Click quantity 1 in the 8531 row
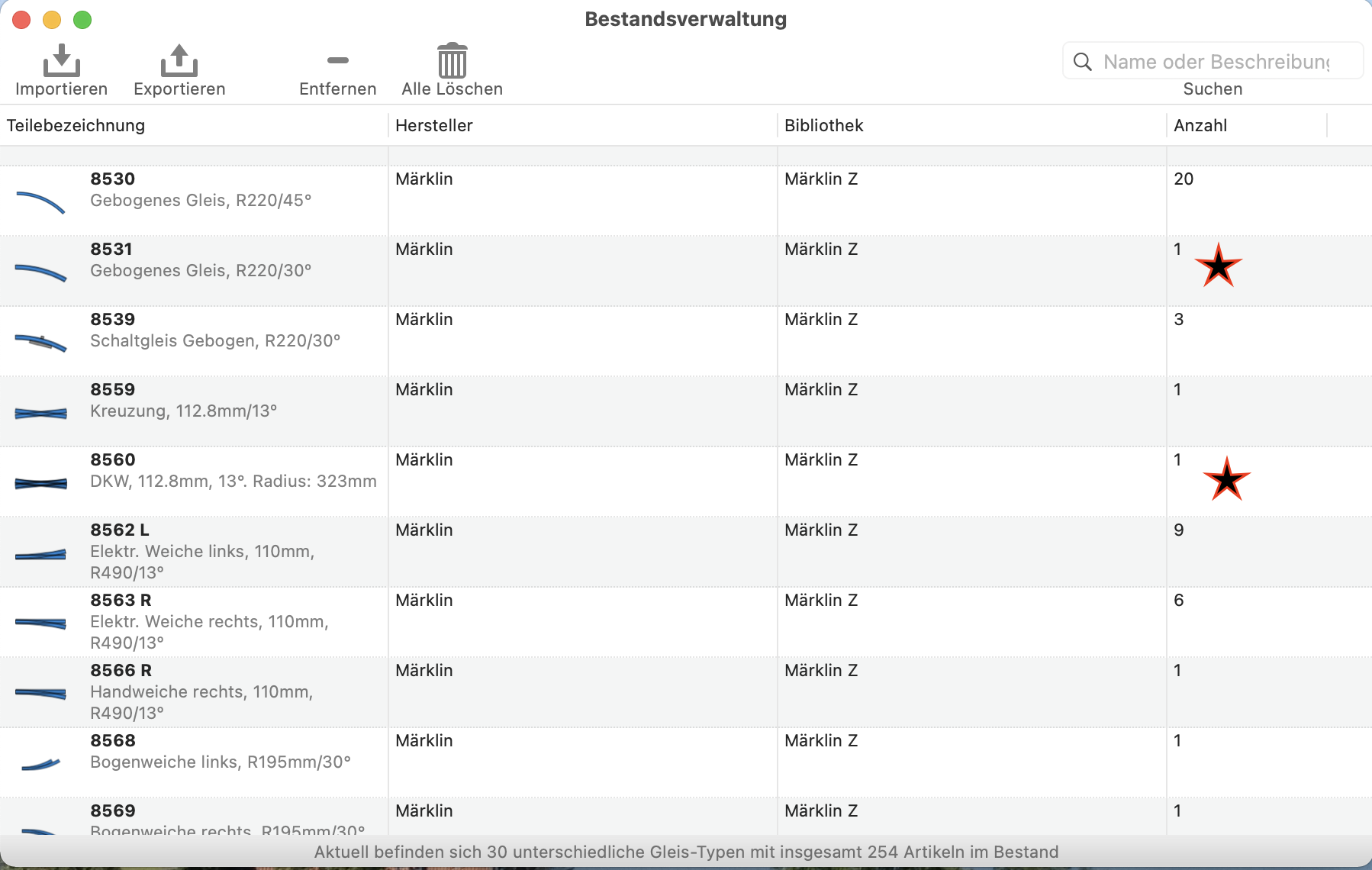The height and width of the screenshot is (870, 1372). click(x=1178, y=250)
